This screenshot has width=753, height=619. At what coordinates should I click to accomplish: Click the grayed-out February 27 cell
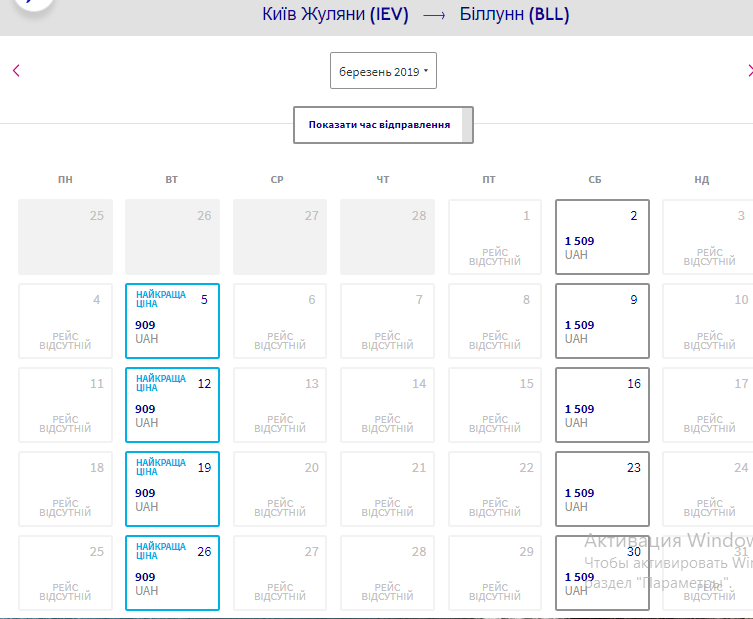pos(280,237)
